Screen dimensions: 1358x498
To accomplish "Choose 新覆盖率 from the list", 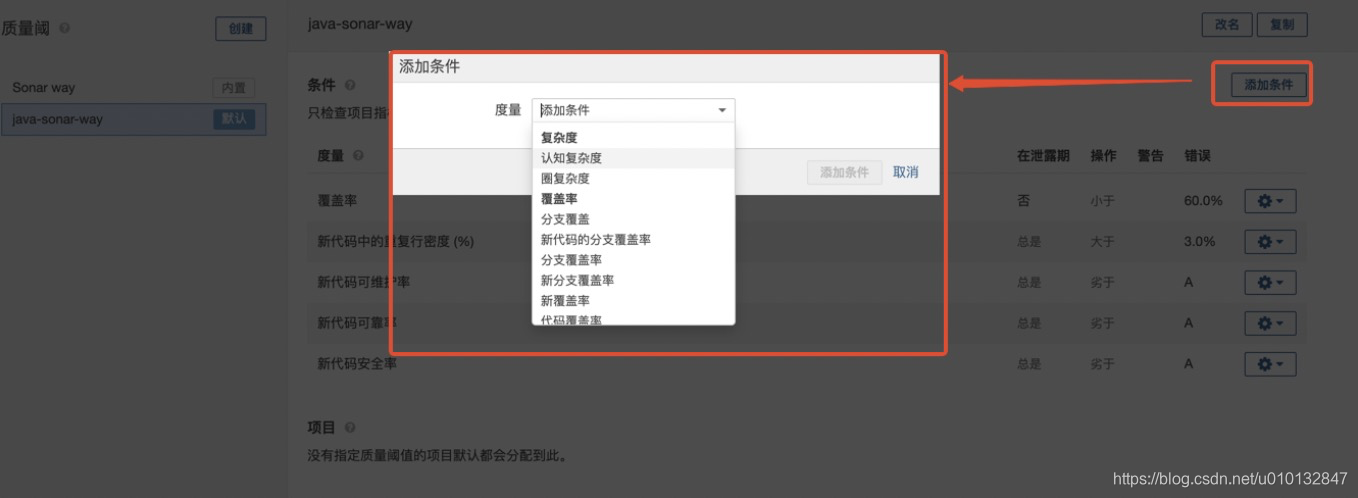I will click(x=633, y=300).
